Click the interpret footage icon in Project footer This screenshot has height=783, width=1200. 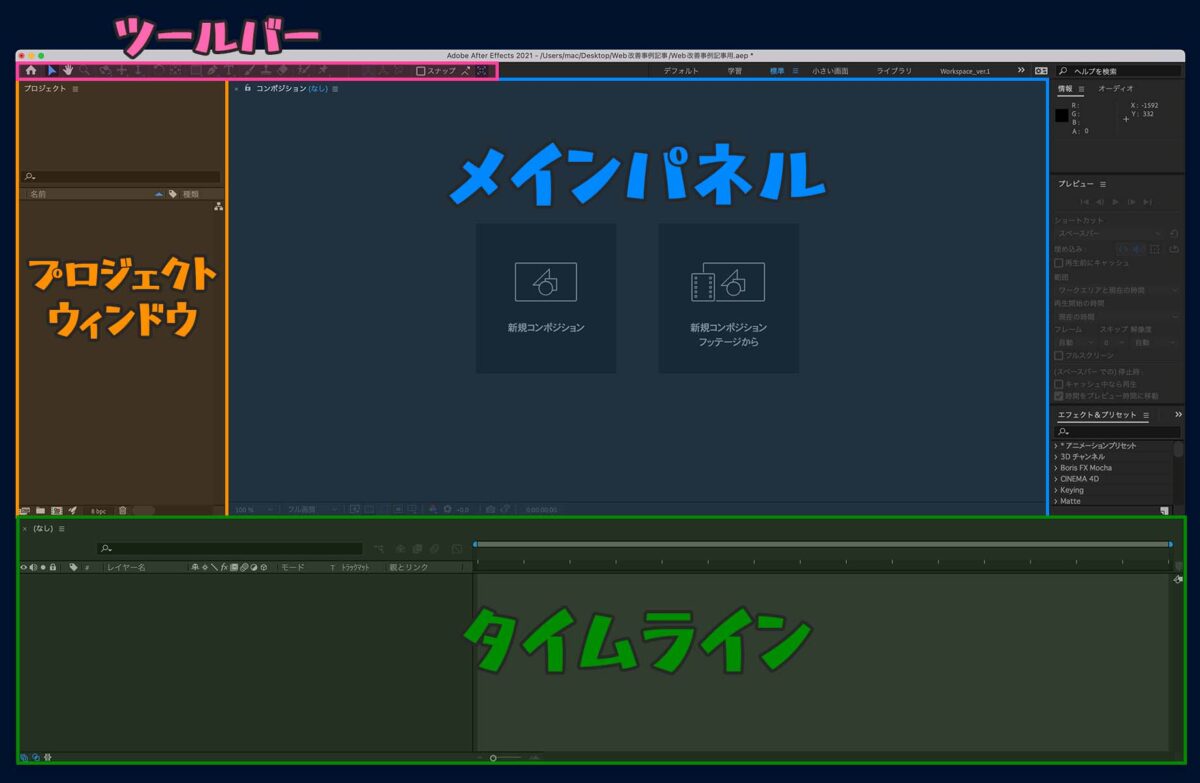coord(25,510)
